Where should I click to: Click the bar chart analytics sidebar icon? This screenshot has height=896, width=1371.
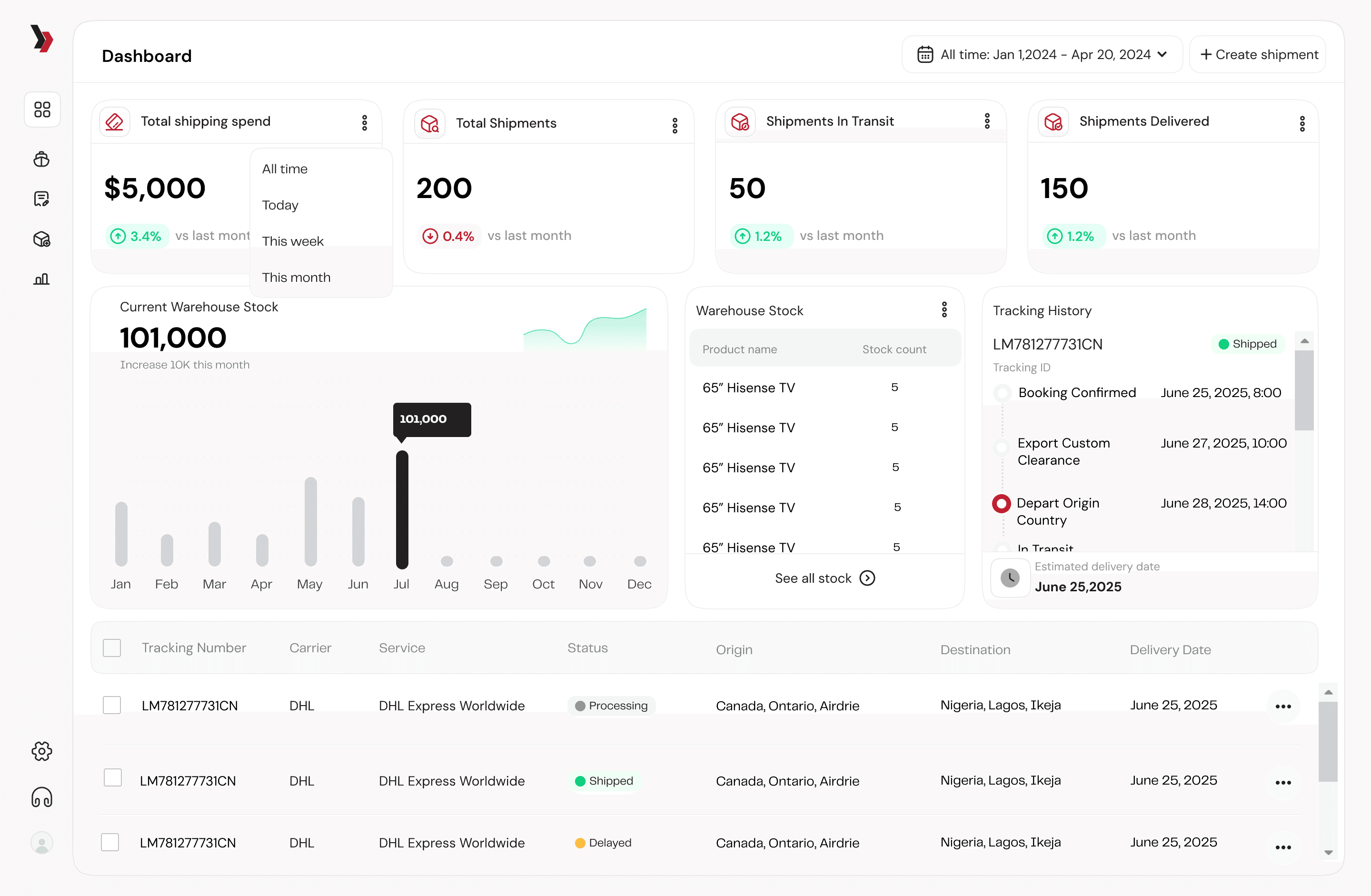(41, 279)
